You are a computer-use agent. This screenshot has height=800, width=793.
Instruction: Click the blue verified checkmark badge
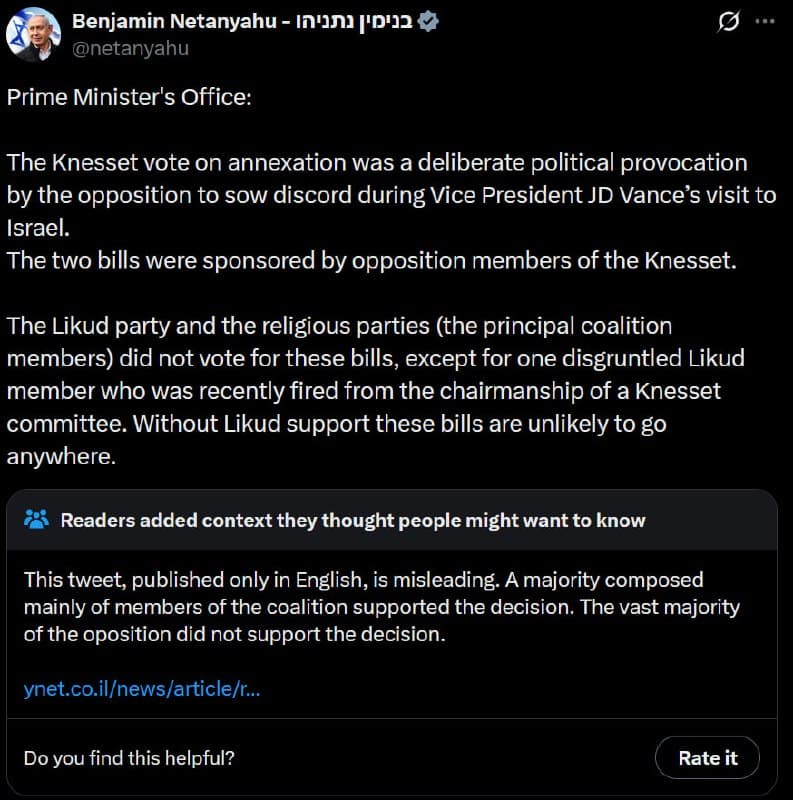point(430,18)
